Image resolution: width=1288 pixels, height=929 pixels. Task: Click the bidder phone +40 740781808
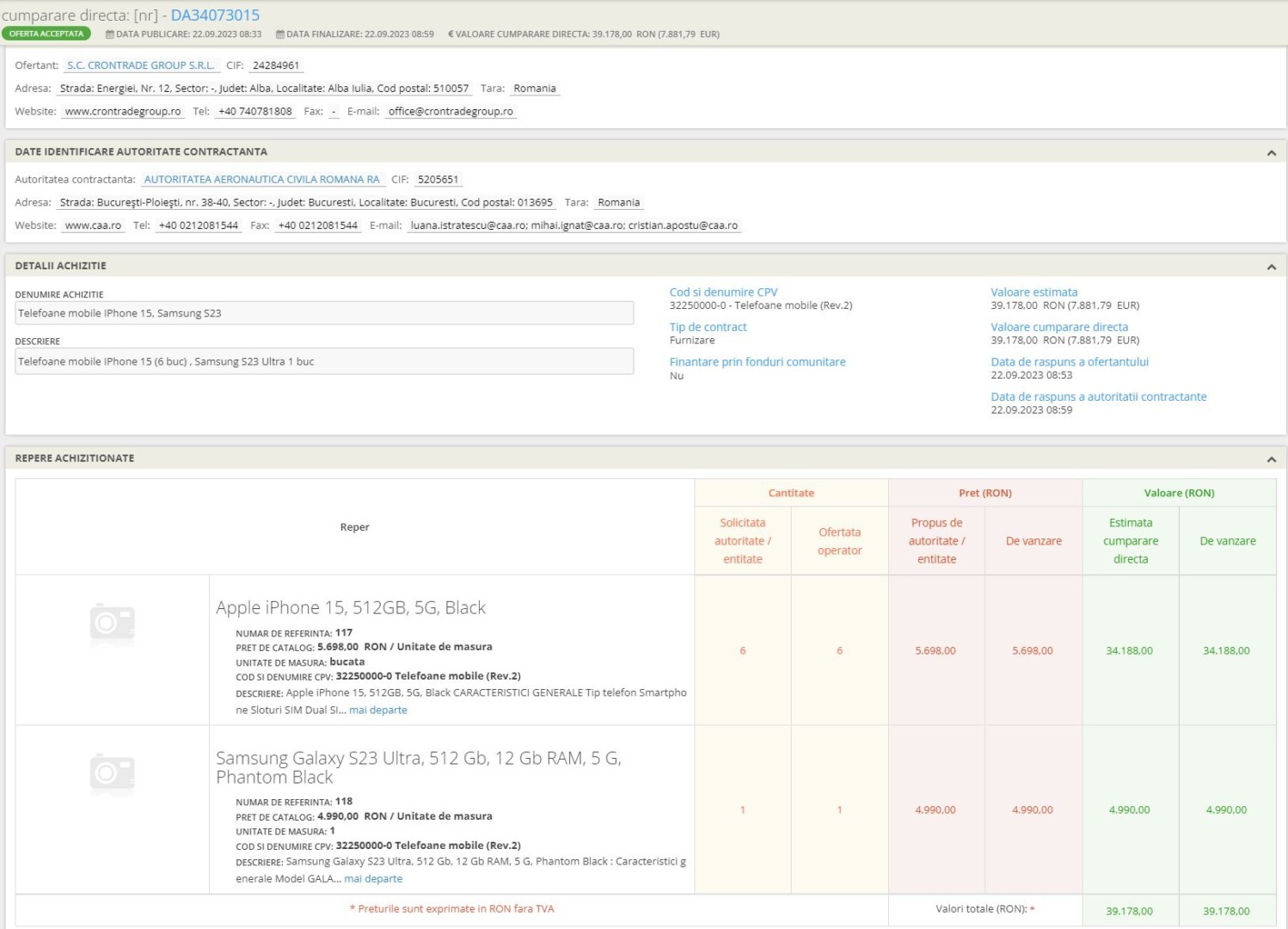pos(255,112)
